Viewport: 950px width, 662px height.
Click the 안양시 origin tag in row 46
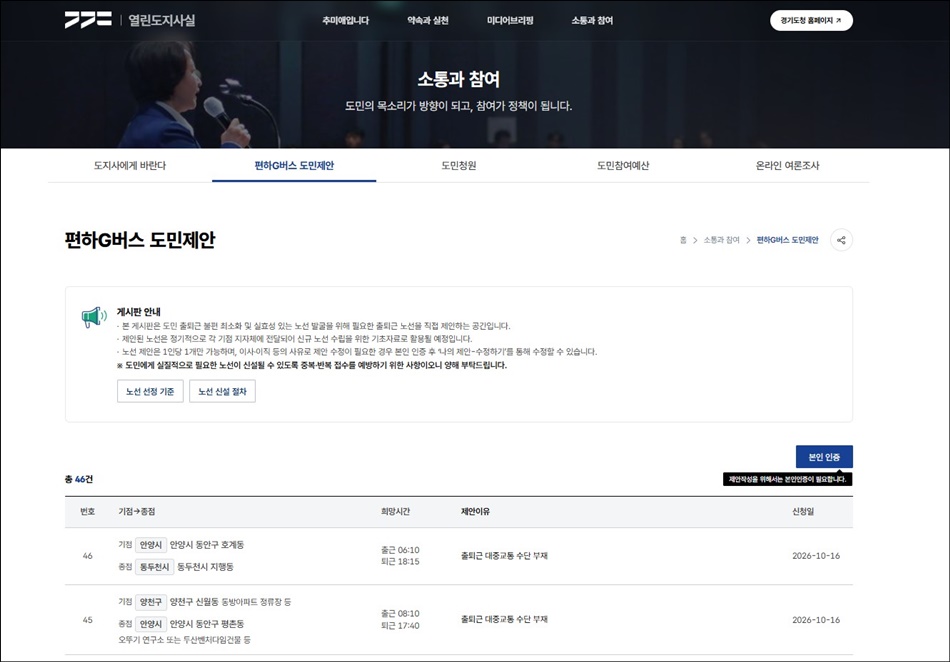151,545
